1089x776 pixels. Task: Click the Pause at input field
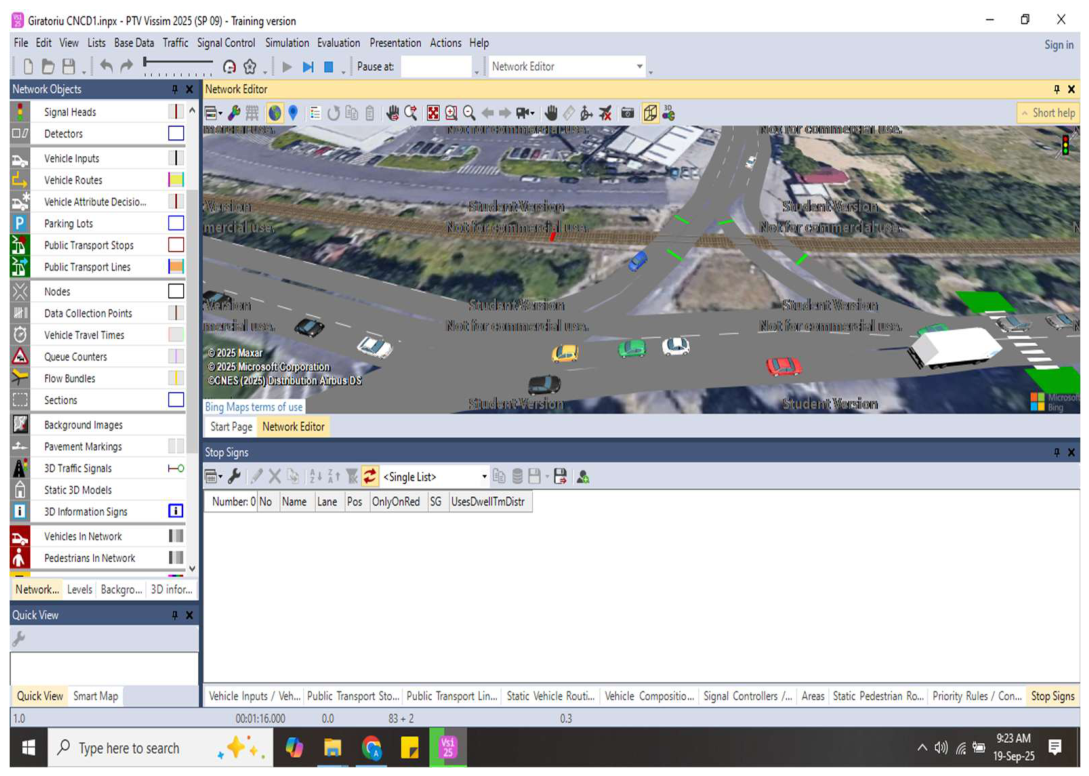tap(437, 67)
